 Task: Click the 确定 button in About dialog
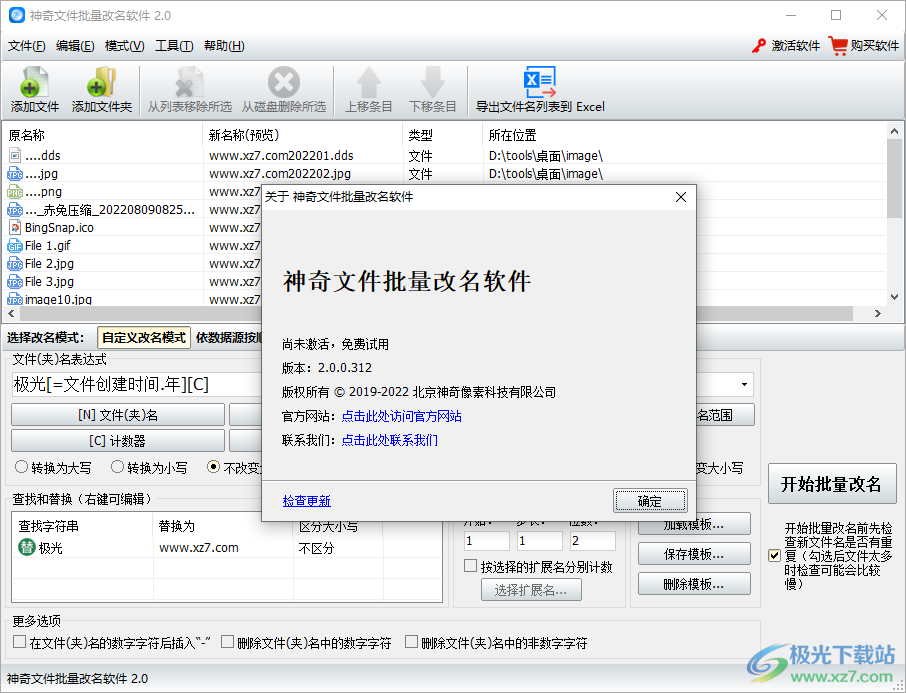pos(650,501)
